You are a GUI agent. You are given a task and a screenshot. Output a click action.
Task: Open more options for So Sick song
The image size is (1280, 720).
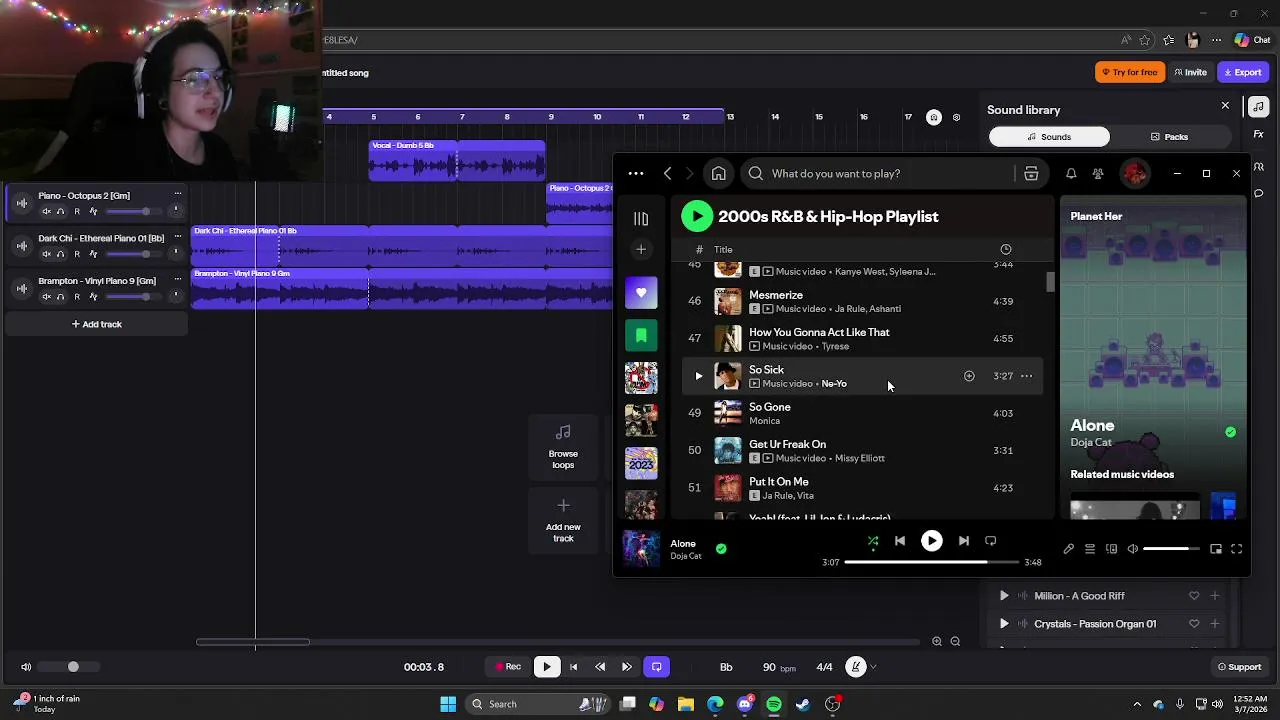coord(1026,376)
